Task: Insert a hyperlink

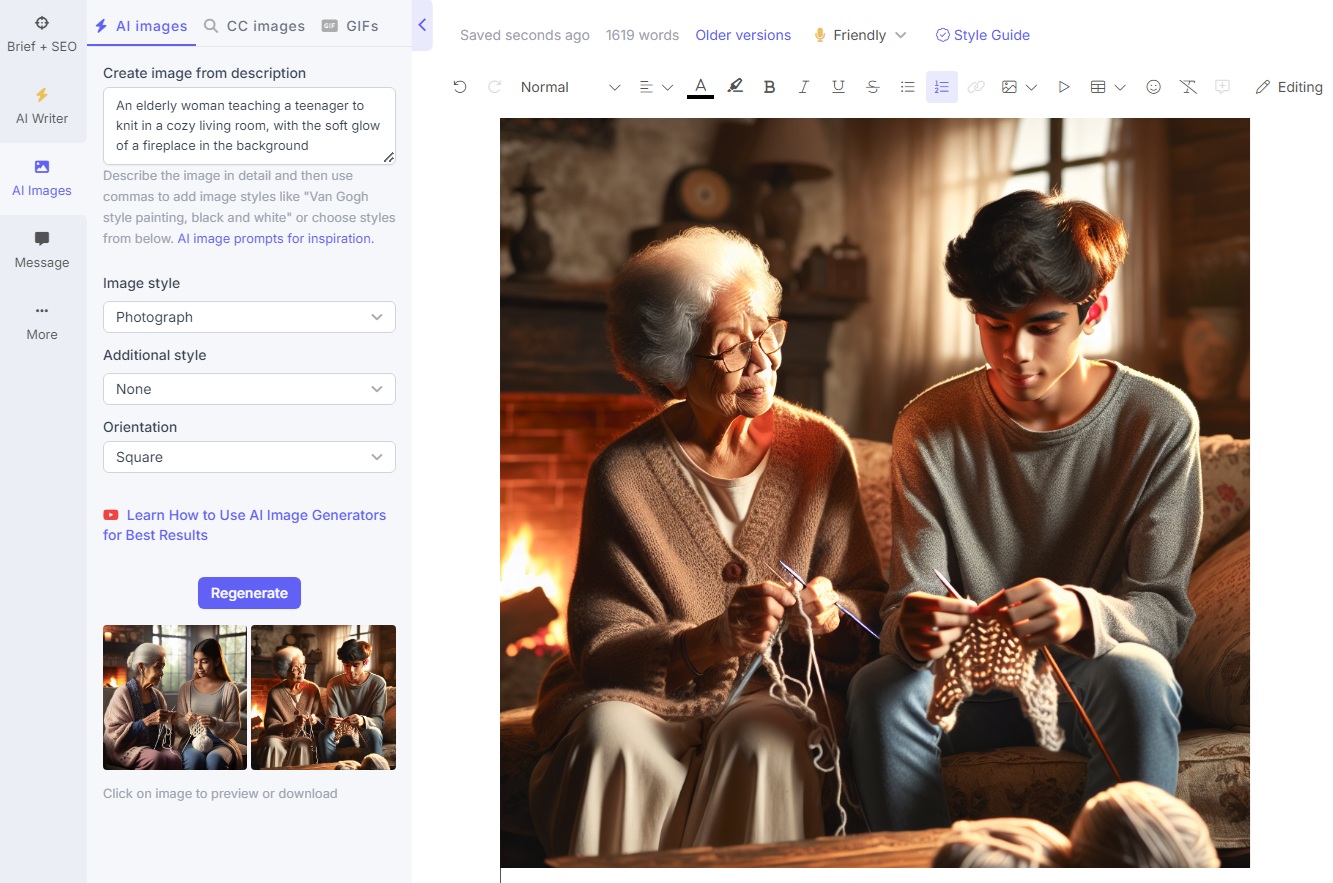Action: (x=976, y=87)
